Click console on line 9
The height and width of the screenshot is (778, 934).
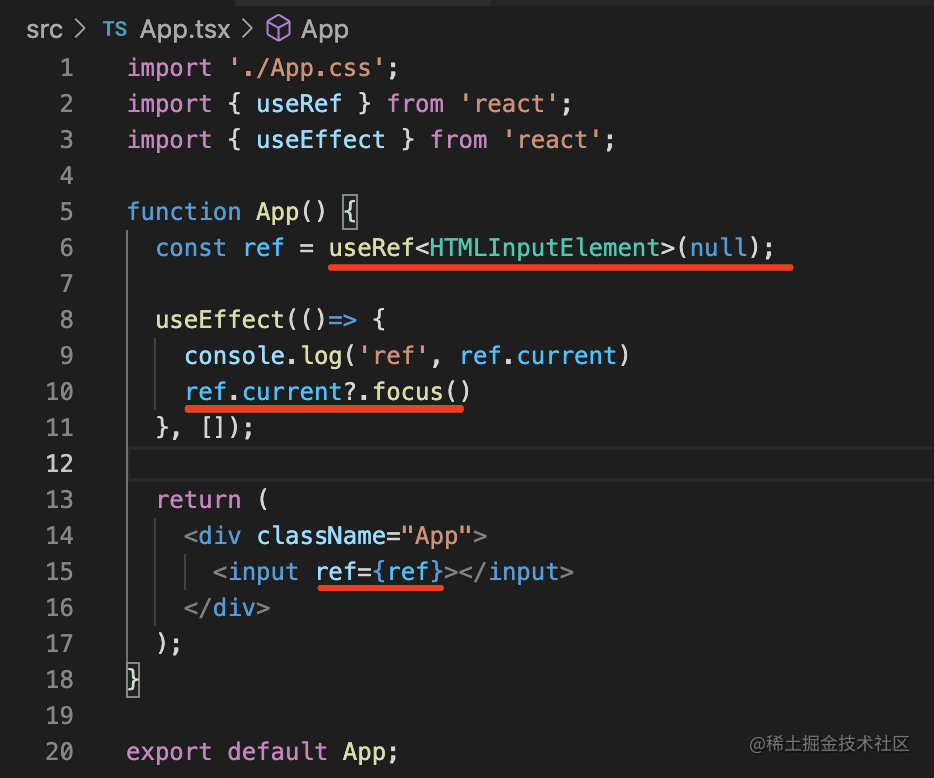[235, 356]
